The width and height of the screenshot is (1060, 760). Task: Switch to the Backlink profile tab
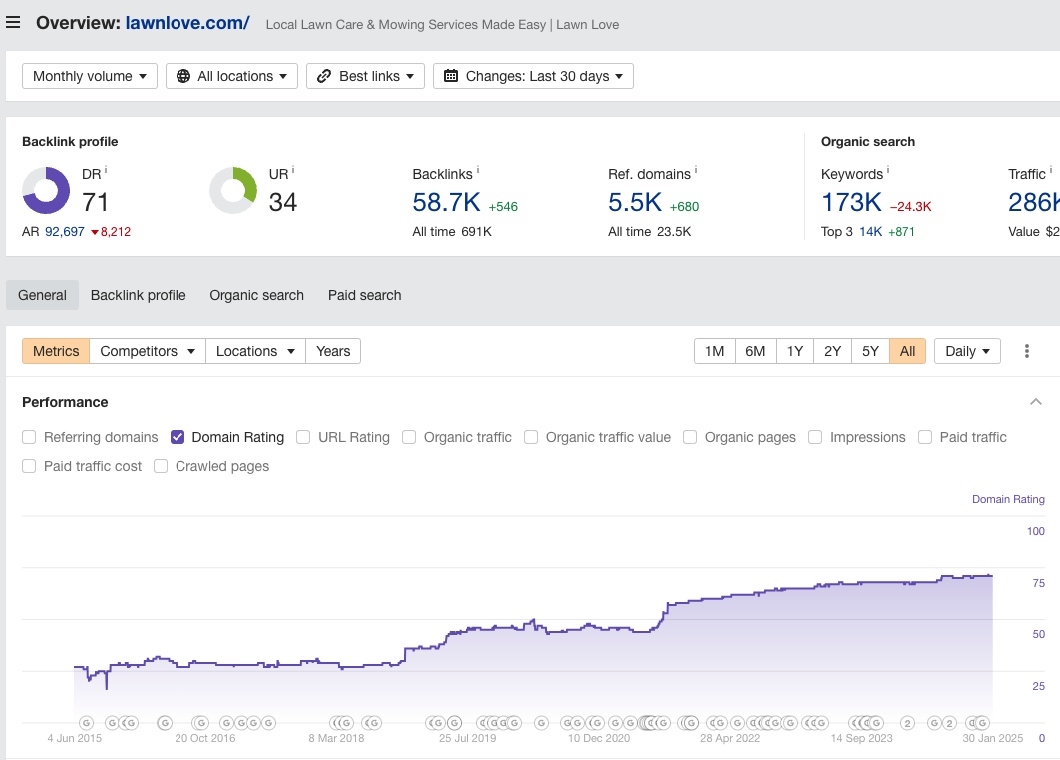pyautogui.click(x=138, y=295)
